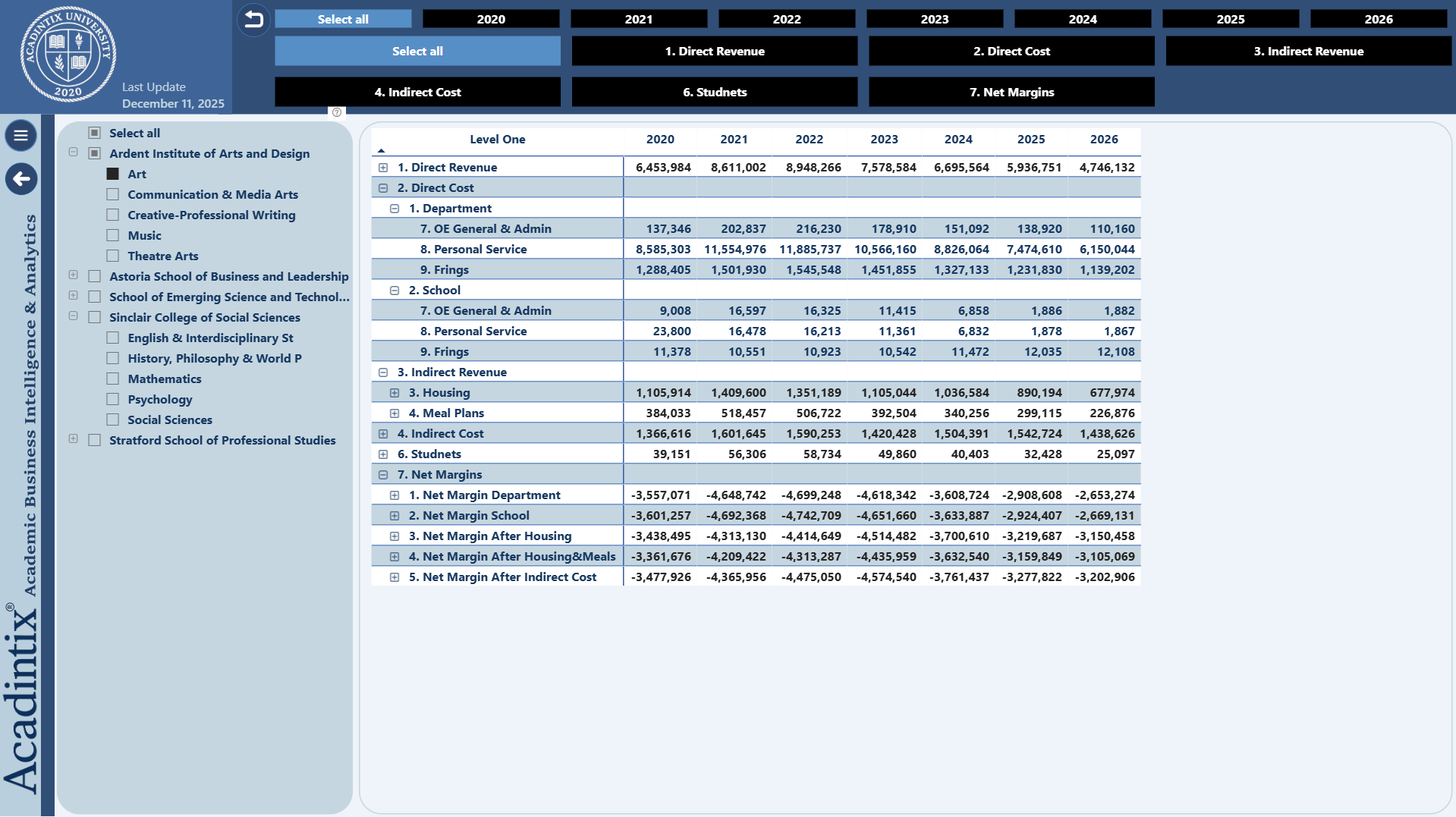Click the back arrow navigation icon
Image resolution: width=1456 pixels, height=817 pixels.
[x=21, y=179]
